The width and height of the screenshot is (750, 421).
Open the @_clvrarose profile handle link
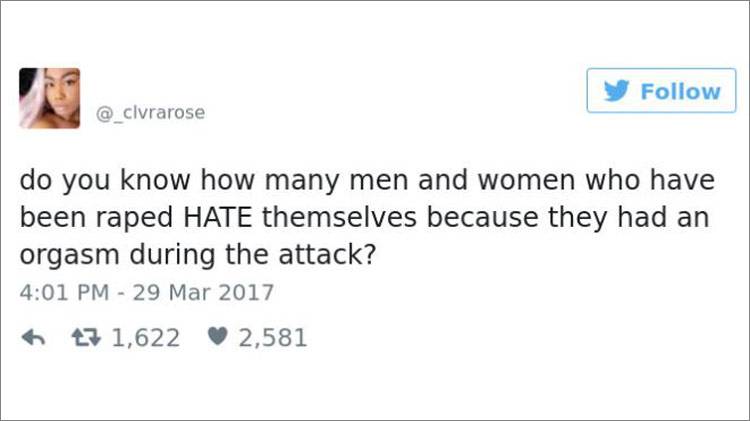[150, 113]
